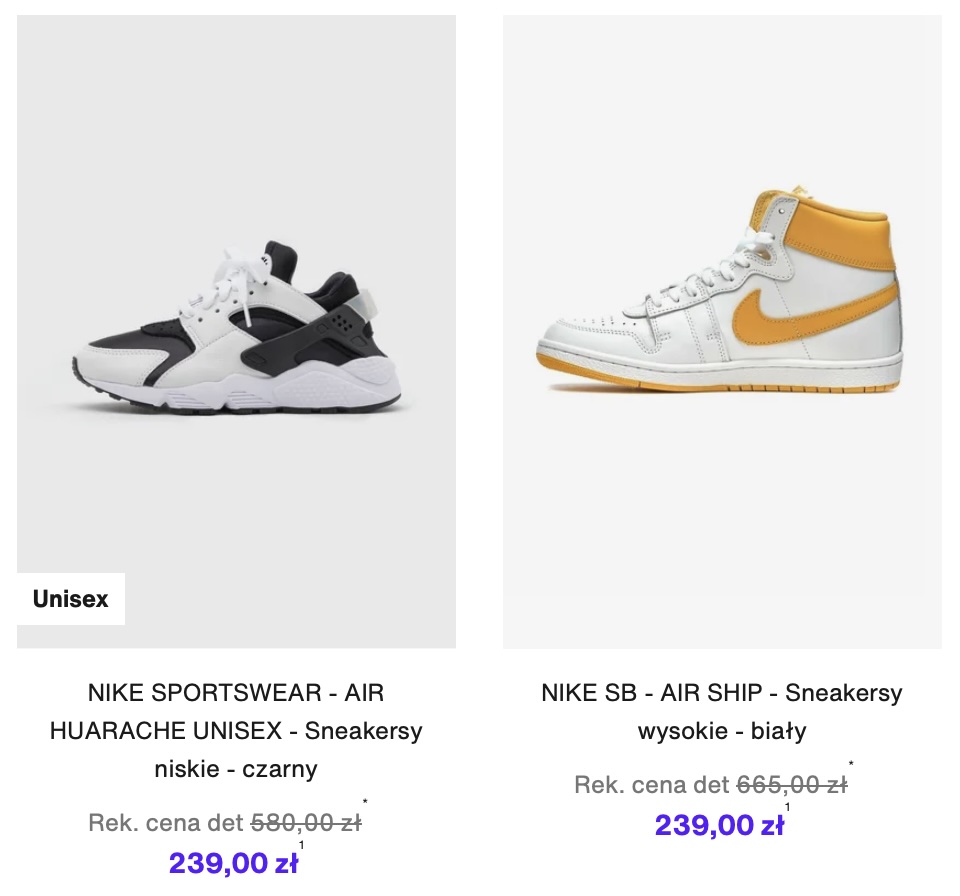
Task: Click footnote marker 1 on Air Ship price
Action: pos(788,807)
